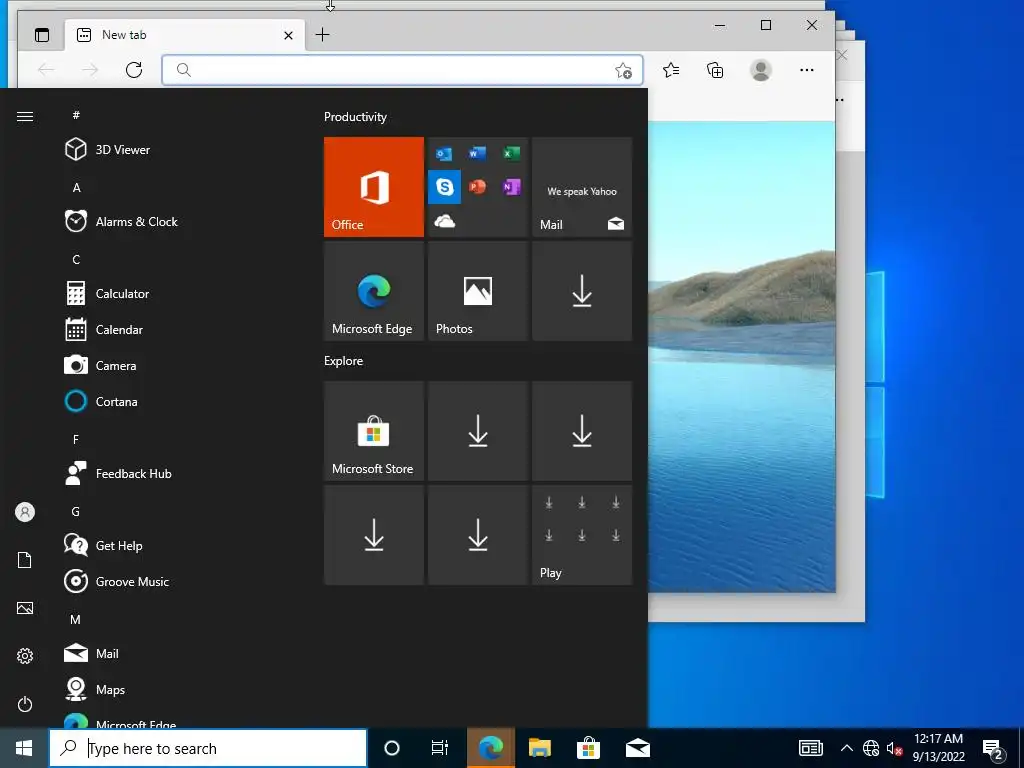Open Edge tab actions menu
Viewport: 1024px width, 768px height.
coord(42,35)
